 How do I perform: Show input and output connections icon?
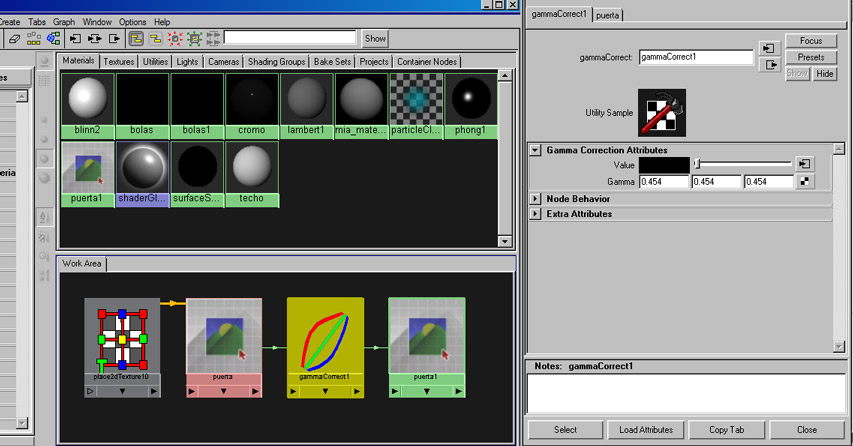(x=95, y=39)
